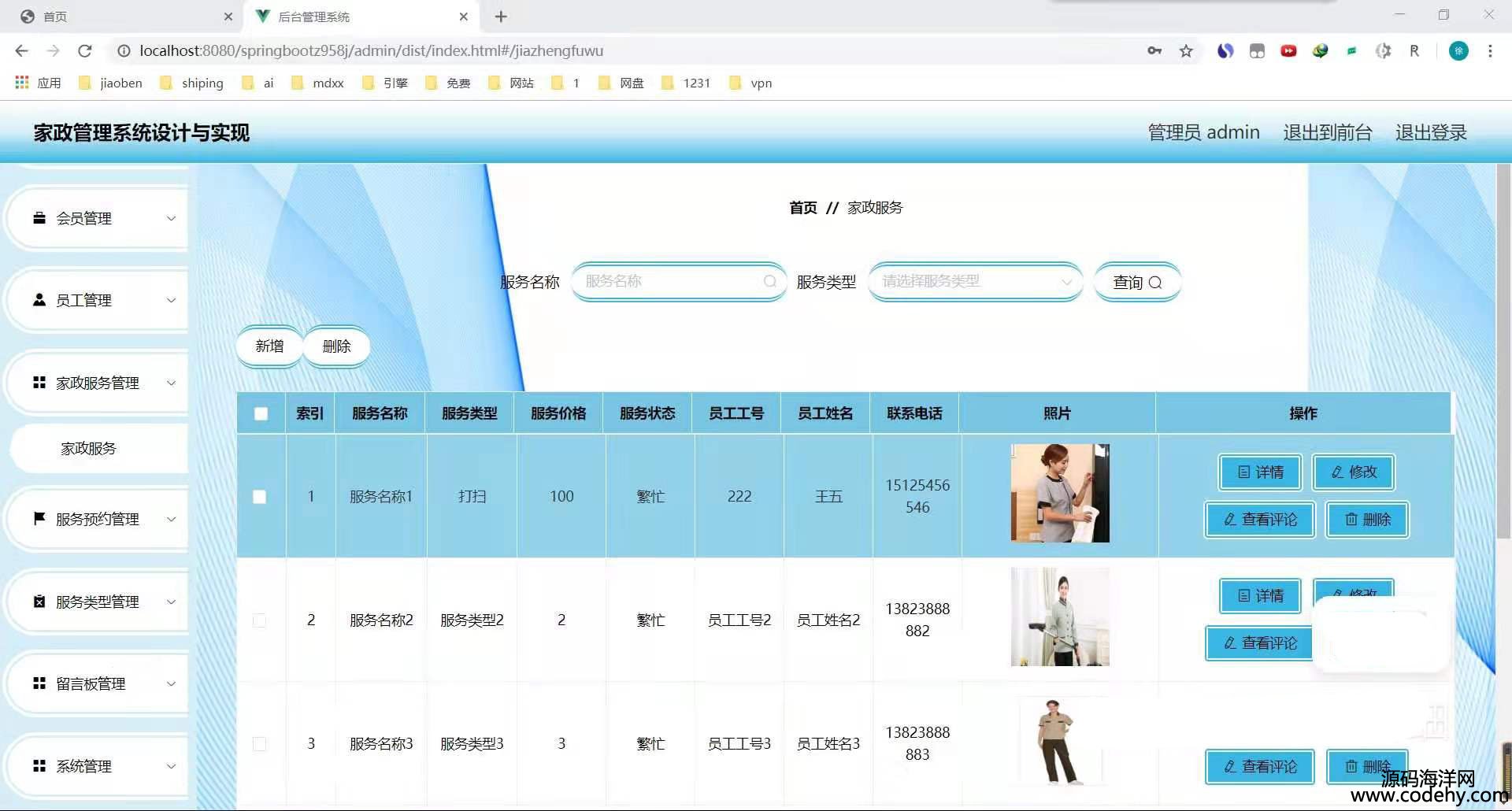Click the 家政服务管理 grid icon
The height and width of the screenshot is (811, 1512).
point(39,383)
